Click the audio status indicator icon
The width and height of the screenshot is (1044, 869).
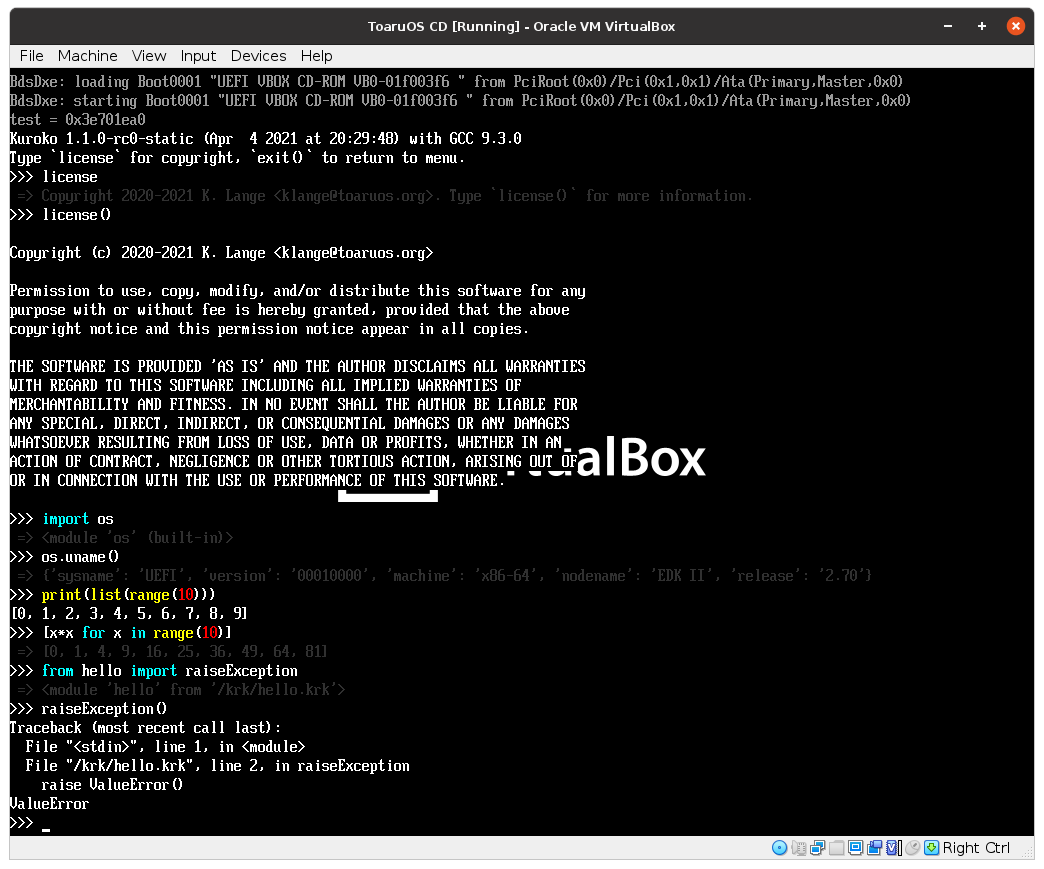799,848
